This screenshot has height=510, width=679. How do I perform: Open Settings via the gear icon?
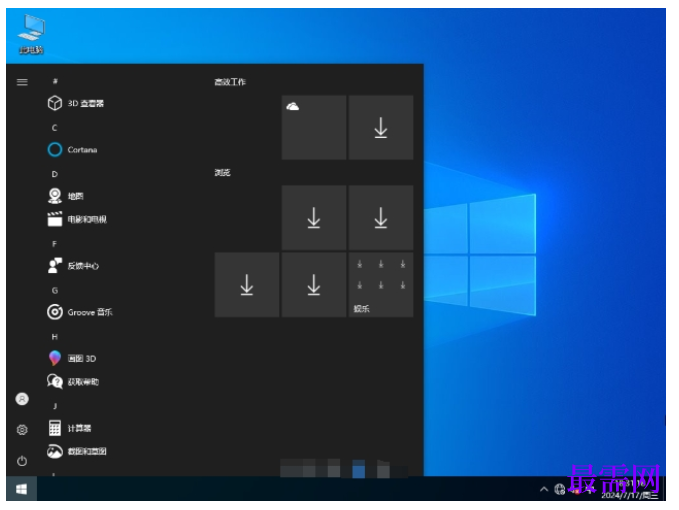click(22, 430)
